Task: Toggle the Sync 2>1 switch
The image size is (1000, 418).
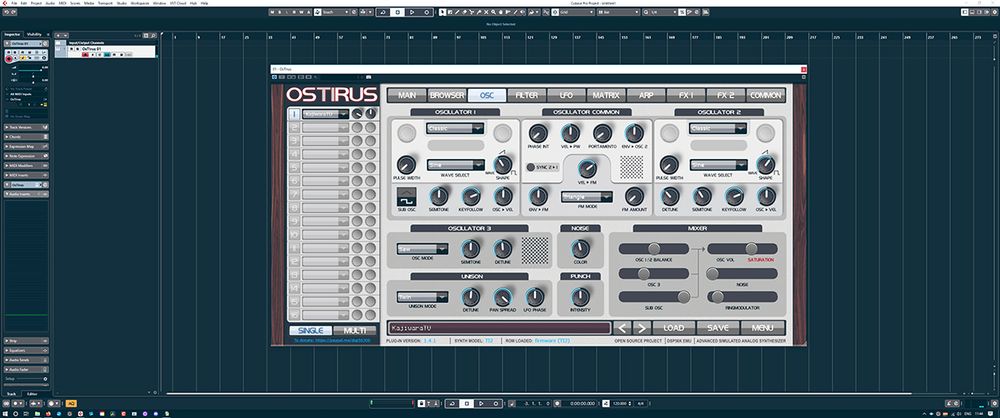Action: (531, 167)
